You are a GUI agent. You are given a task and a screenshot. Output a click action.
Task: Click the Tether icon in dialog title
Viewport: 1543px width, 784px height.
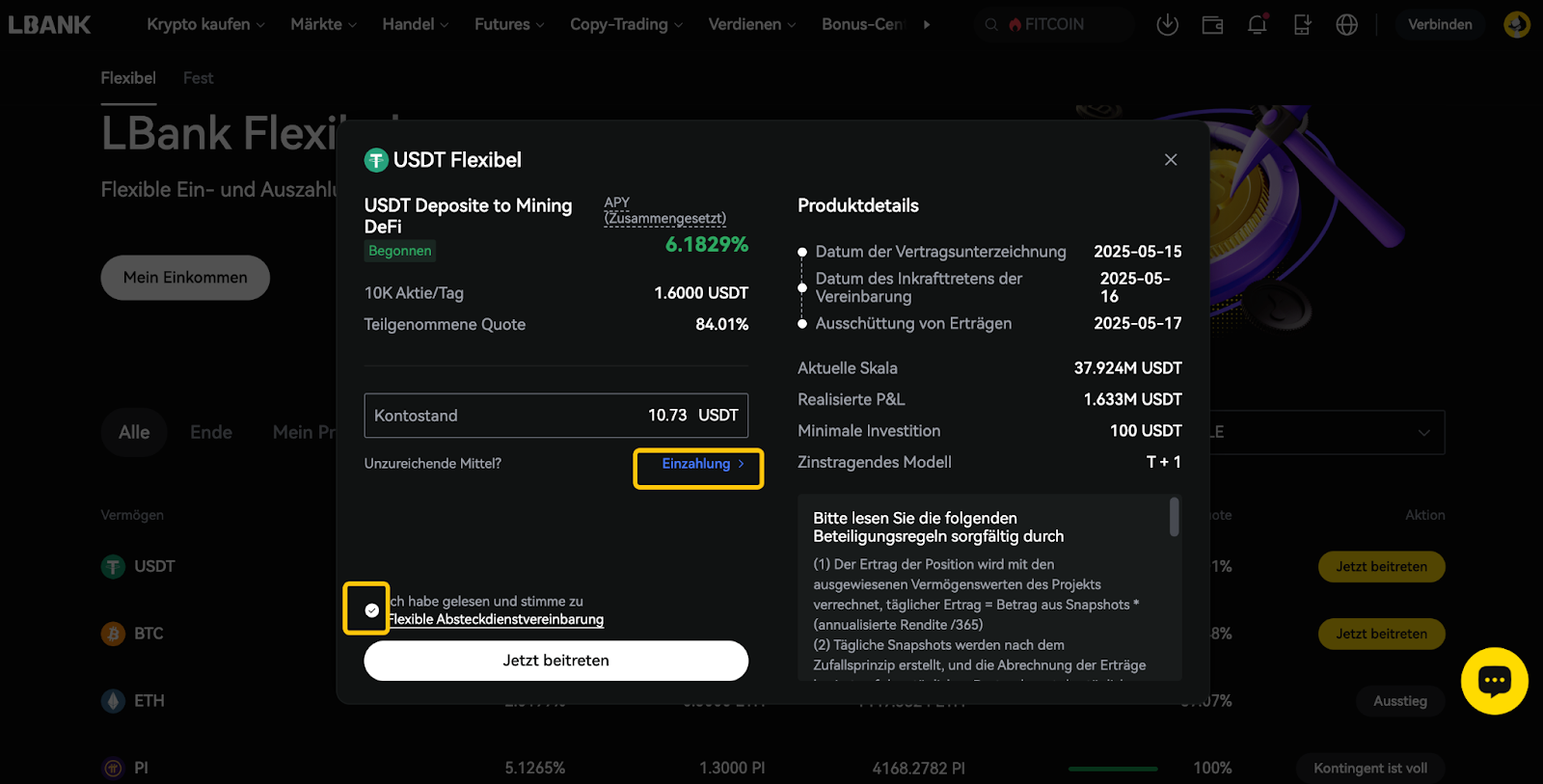pyautogui.click(x=376, y=161)
